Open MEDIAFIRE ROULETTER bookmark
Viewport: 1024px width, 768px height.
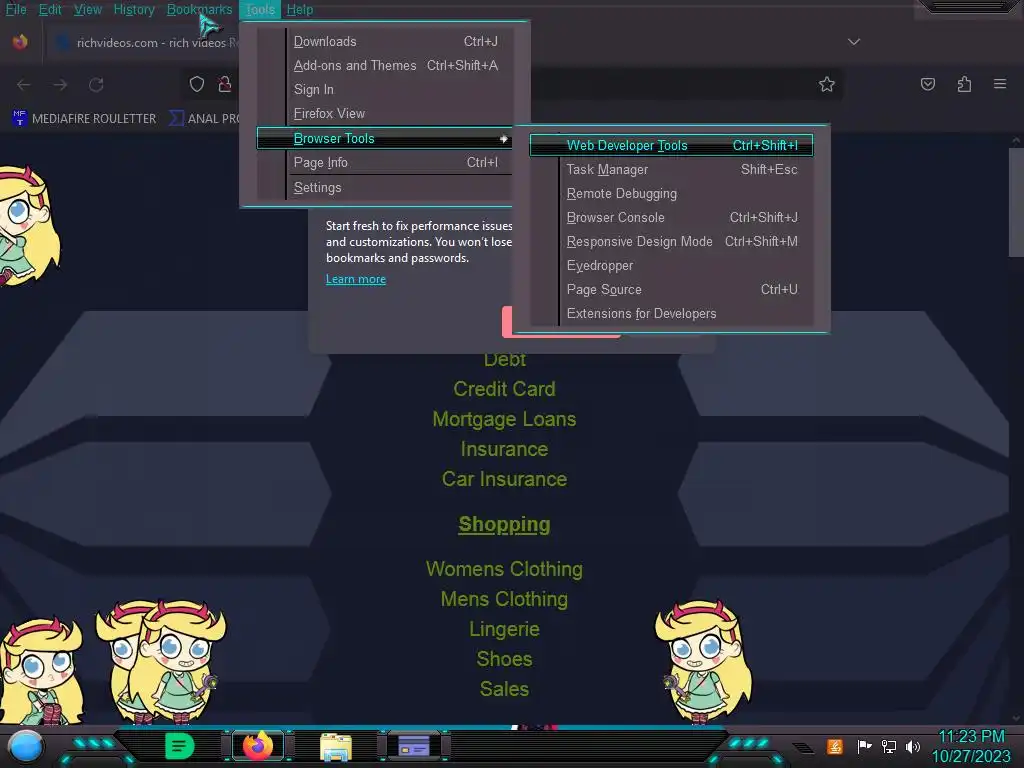(x=84, y=118)
